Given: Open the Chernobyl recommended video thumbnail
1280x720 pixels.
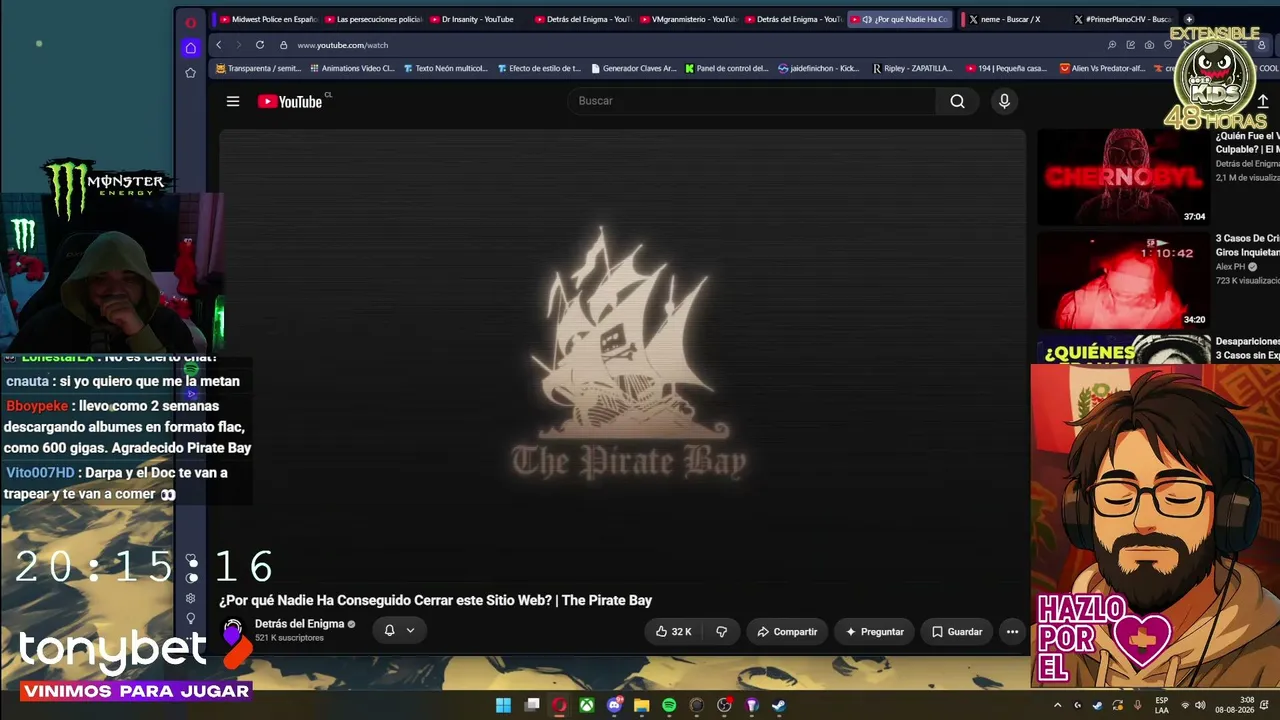Looking at the screenshot, I should [x=1123, y=177].
